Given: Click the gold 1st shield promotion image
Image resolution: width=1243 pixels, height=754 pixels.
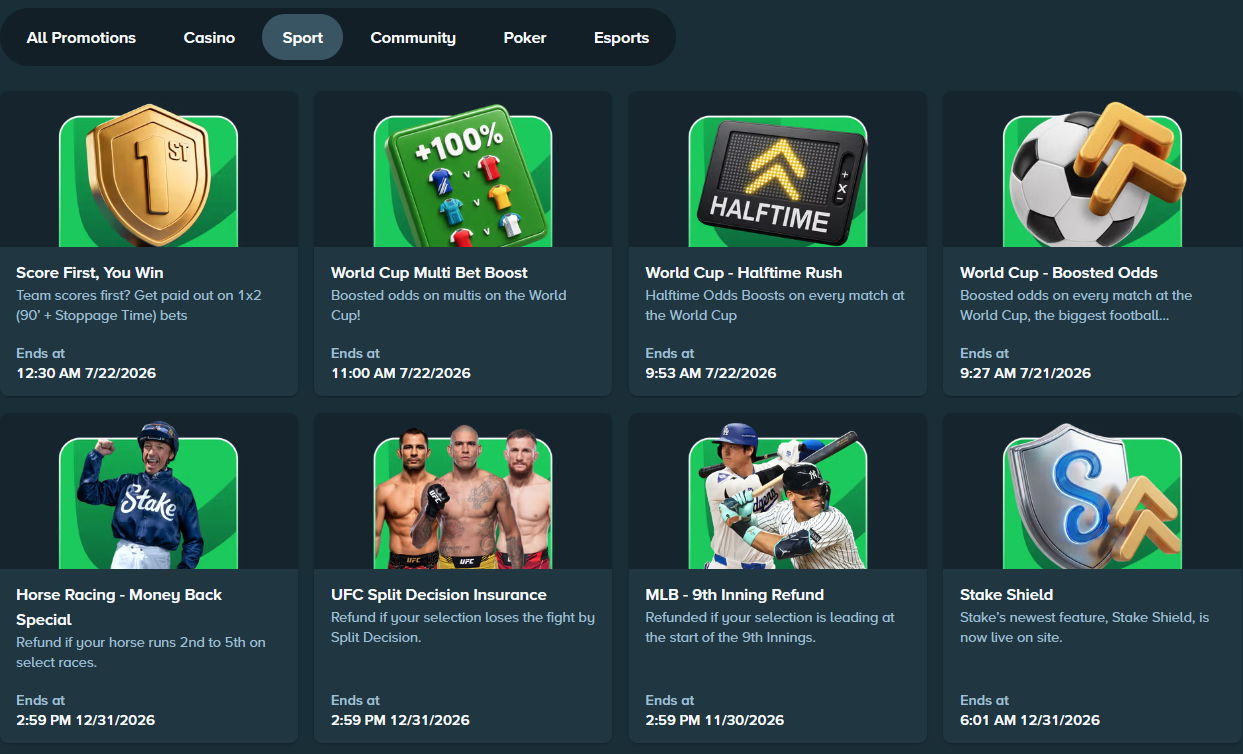Looking at the screenshot, I should [149, 175].
